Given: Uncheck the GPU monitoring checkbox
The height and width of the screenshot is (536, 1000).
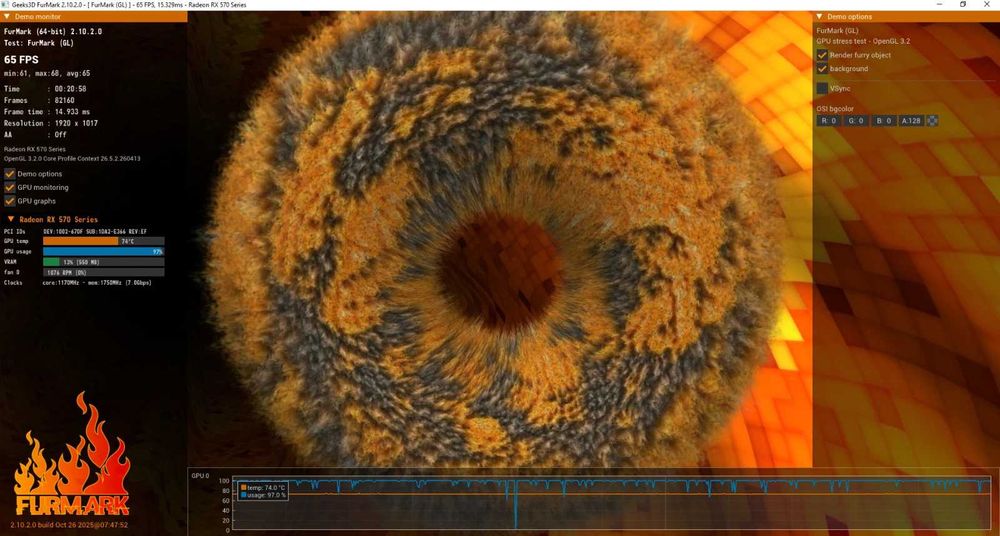Looking at the screenshot, I should pyautogui.click(x=10, y=188).
